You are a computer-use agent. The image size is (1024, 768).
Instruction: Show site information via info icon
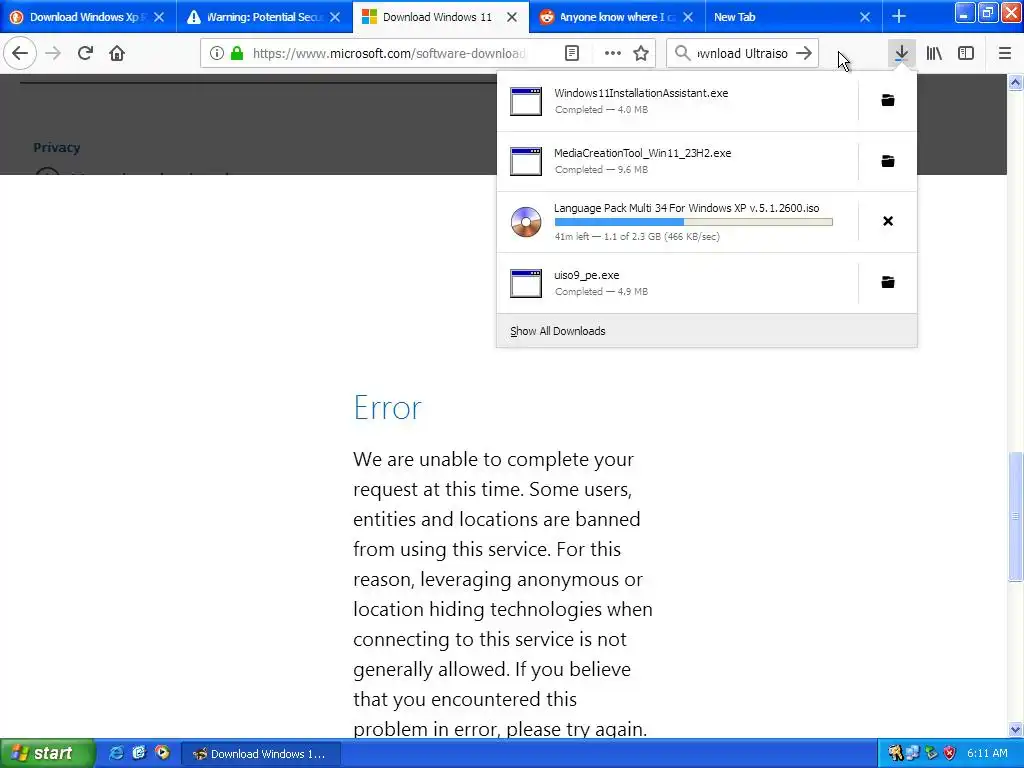[217, 53]
